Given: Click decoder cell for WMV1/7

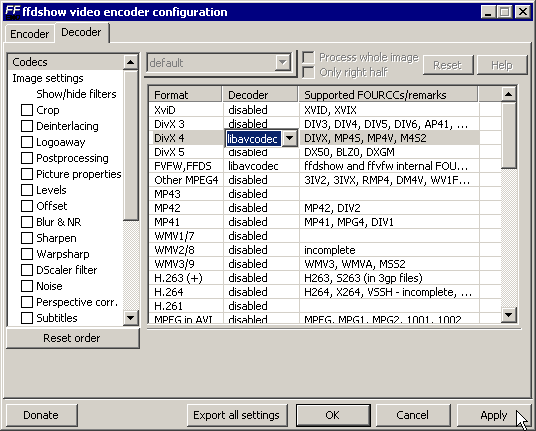Looking at the screenshot, I should tap(260, 236).
